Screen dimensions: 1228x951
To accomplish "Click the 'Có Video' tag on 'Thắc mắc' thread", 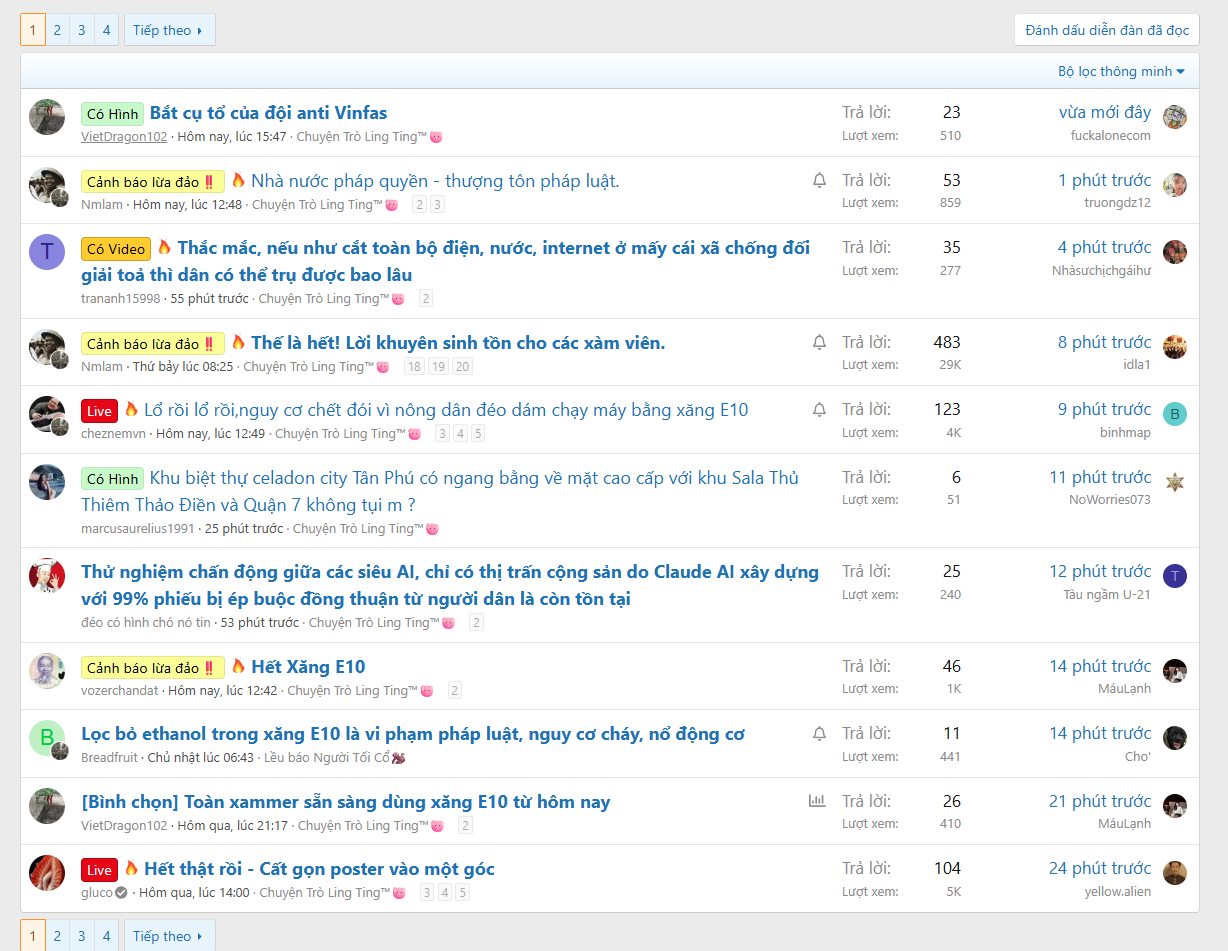I will [x=116, y=249].
